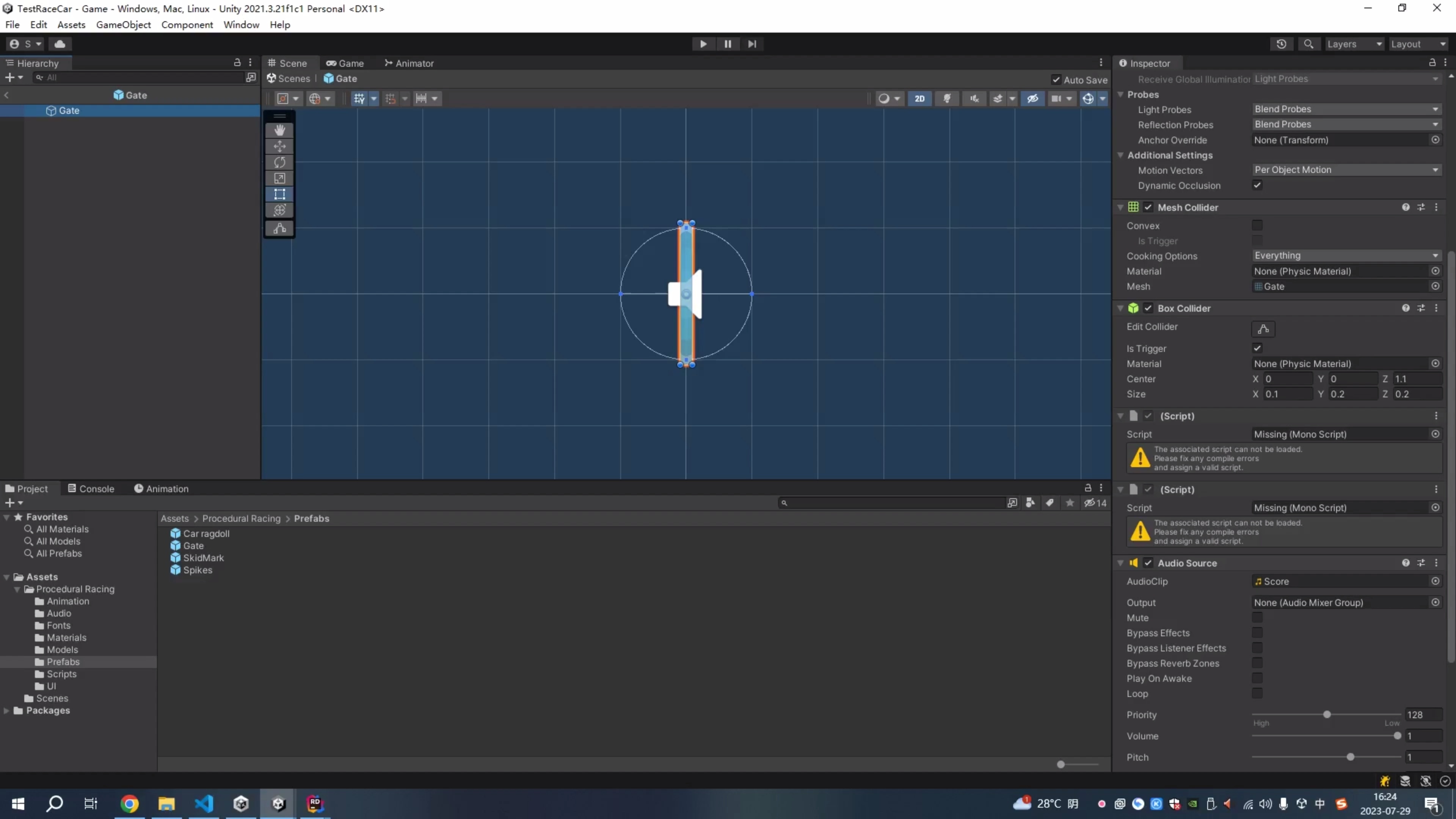The width and height of the screenshot is (1456, 819).
Task: Click the Volume slider in Audio Source
Action: (1397, 736)
